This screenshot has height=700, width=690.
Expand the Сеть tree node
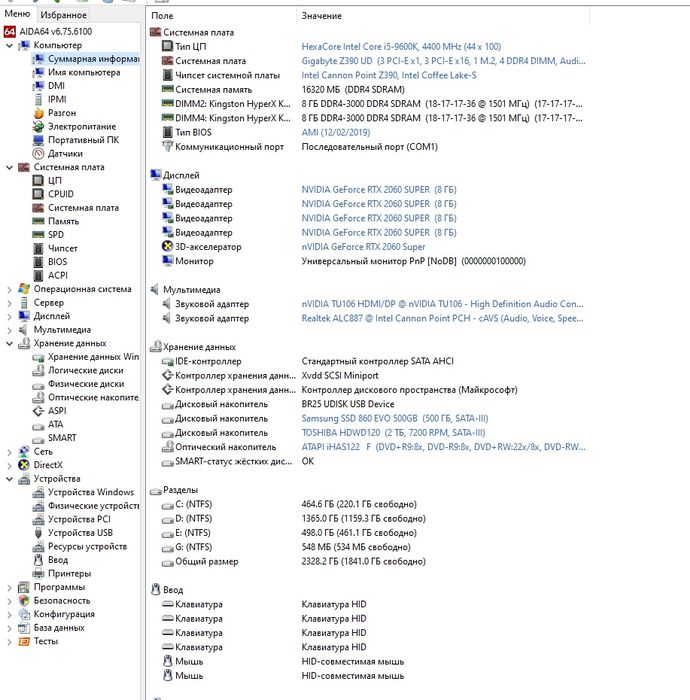coord(9,452)
